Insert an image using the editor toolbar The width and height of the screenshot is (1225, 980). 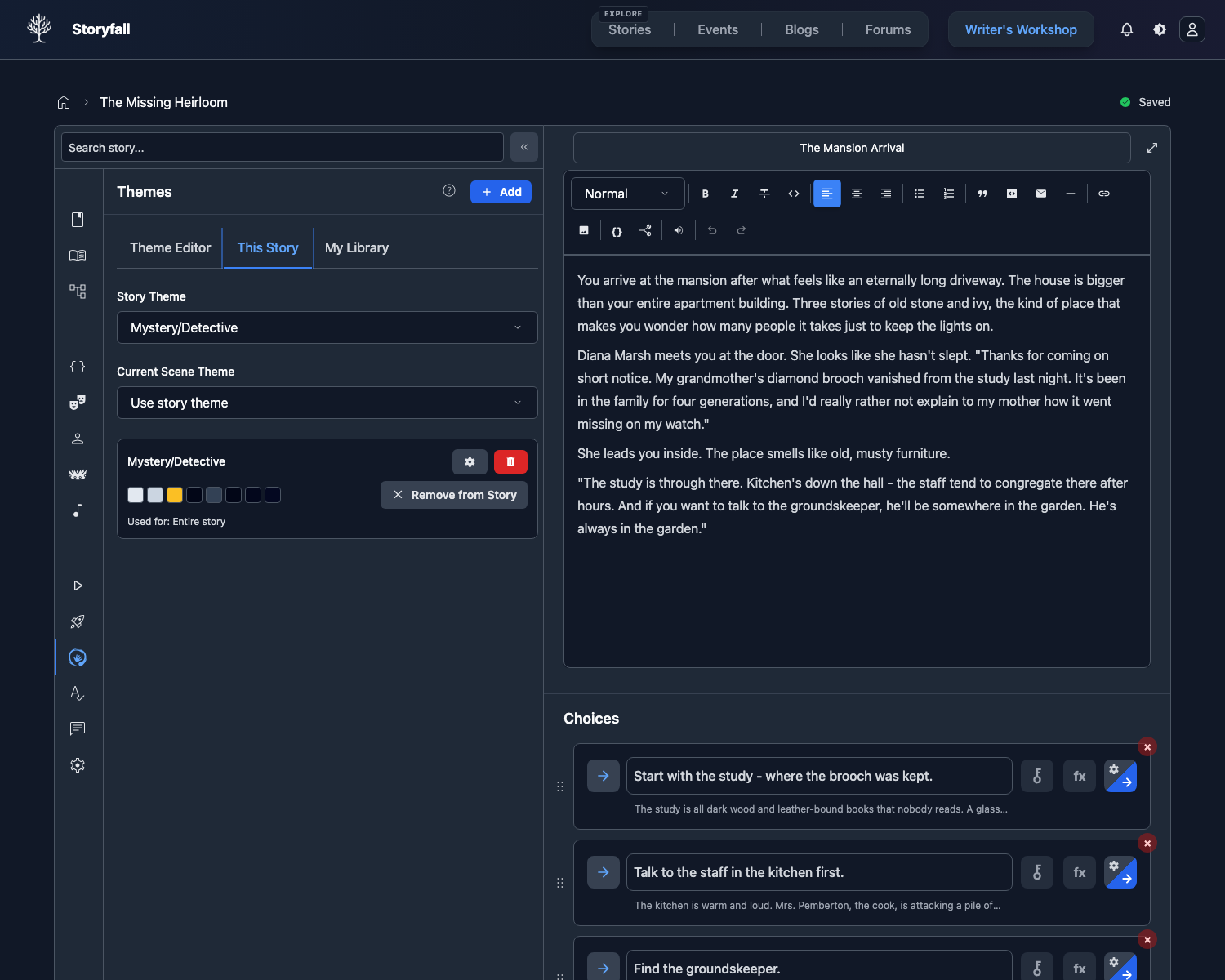coord(584,230)
